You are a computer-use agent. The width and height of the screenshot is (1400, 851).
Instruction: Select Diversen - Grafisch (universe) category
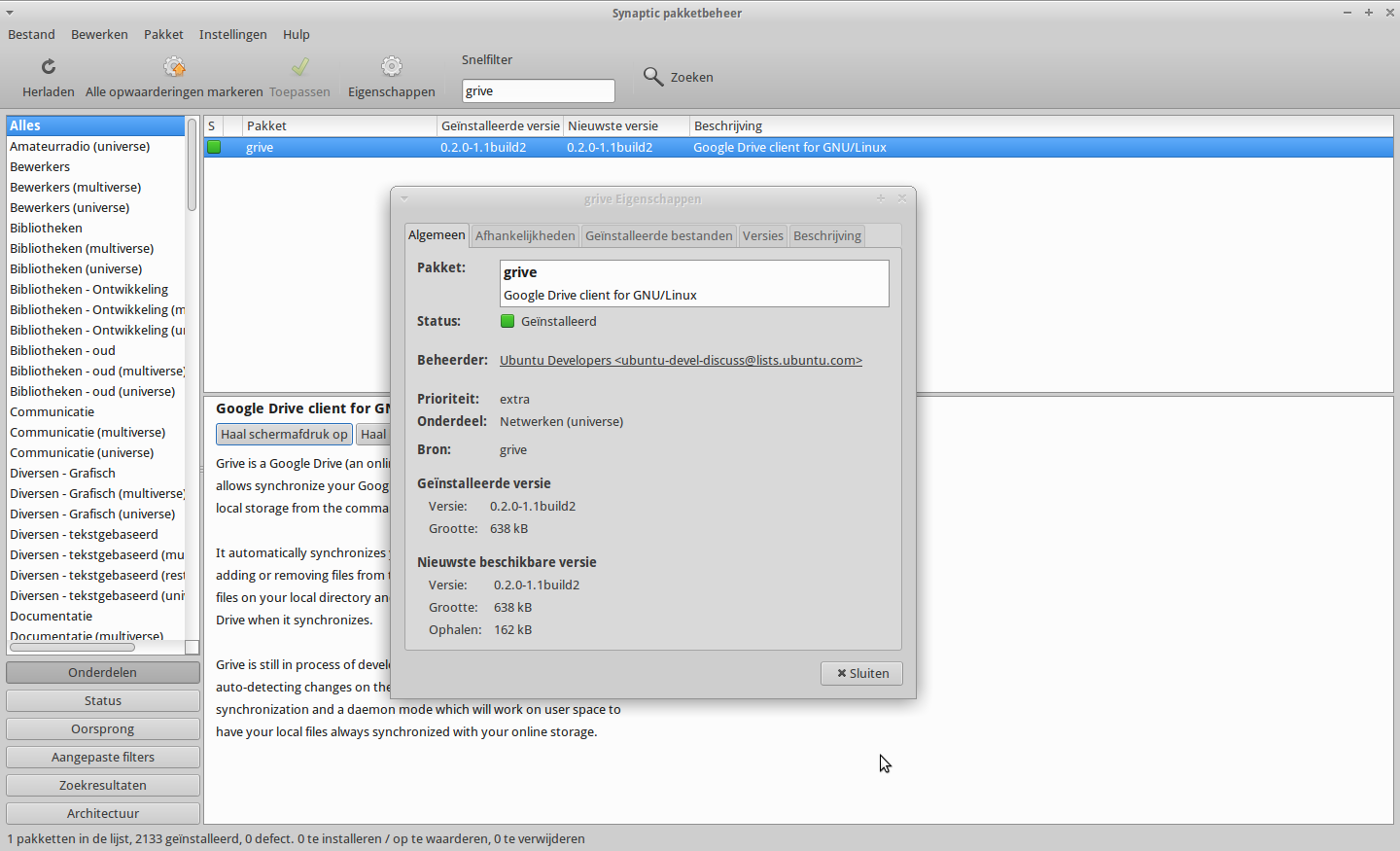click(x=95, y=514)
